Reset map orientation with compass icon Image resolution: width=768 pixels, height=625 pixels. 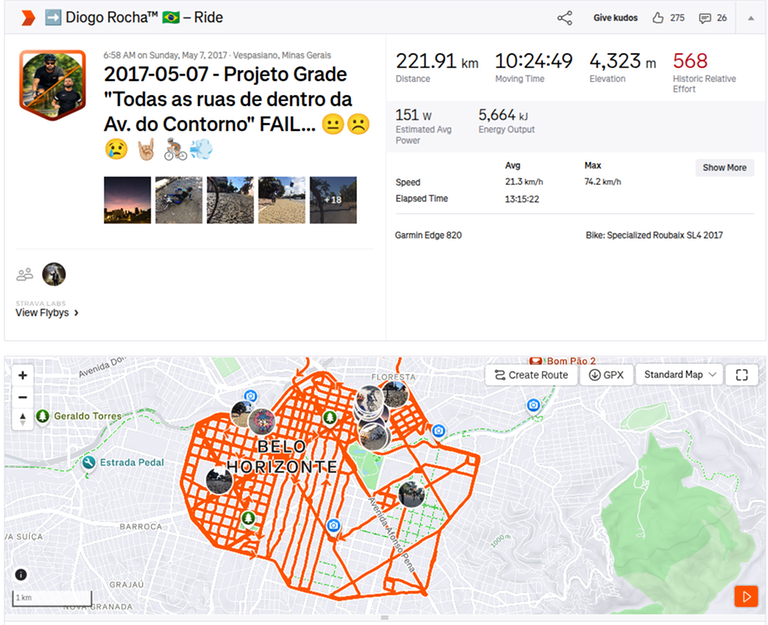[23, 419]
